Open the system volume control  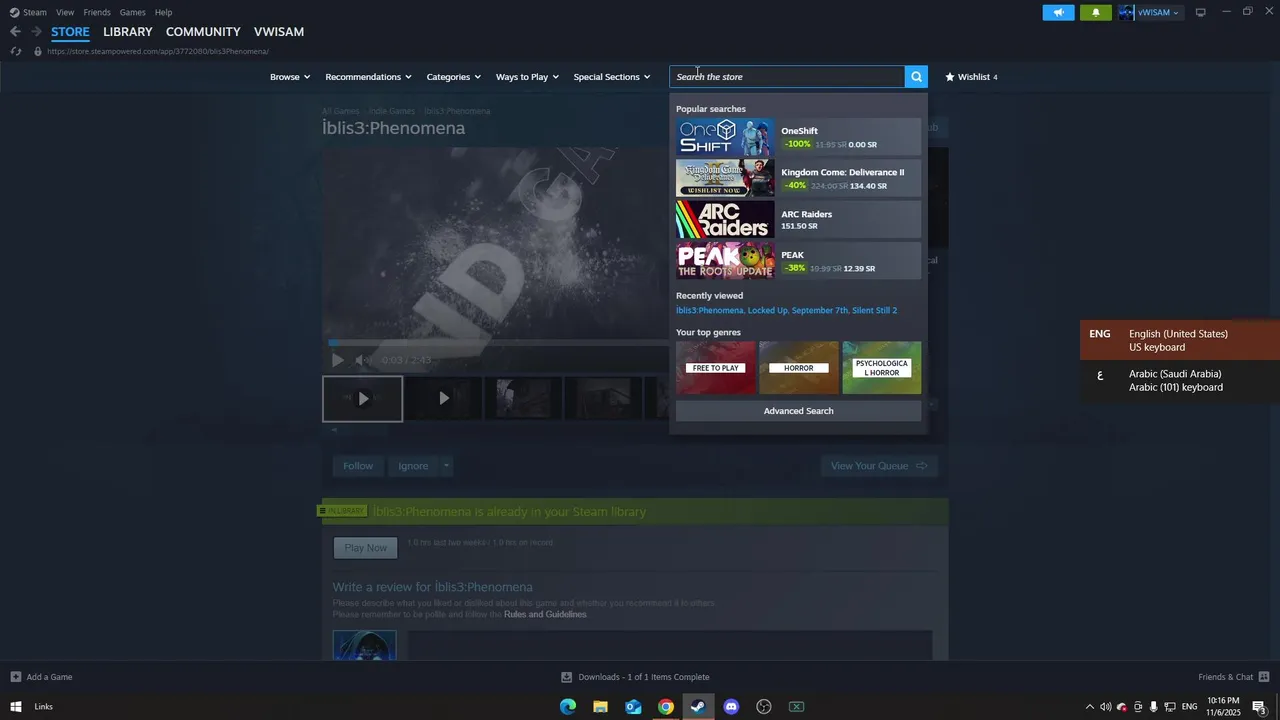coord(1105,707)
